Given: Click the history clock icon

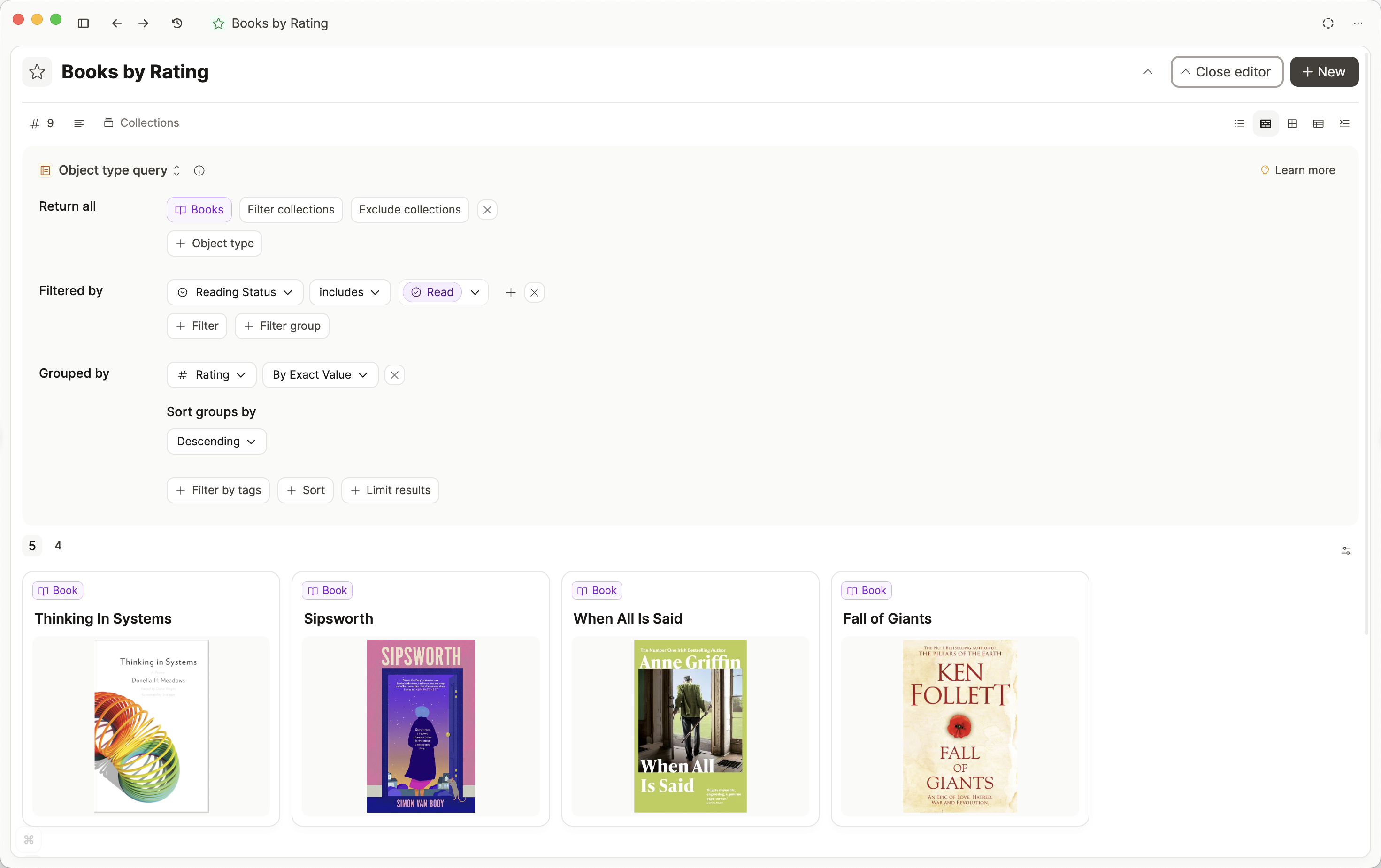Looking at the screenshot, I should click(176, 23).
